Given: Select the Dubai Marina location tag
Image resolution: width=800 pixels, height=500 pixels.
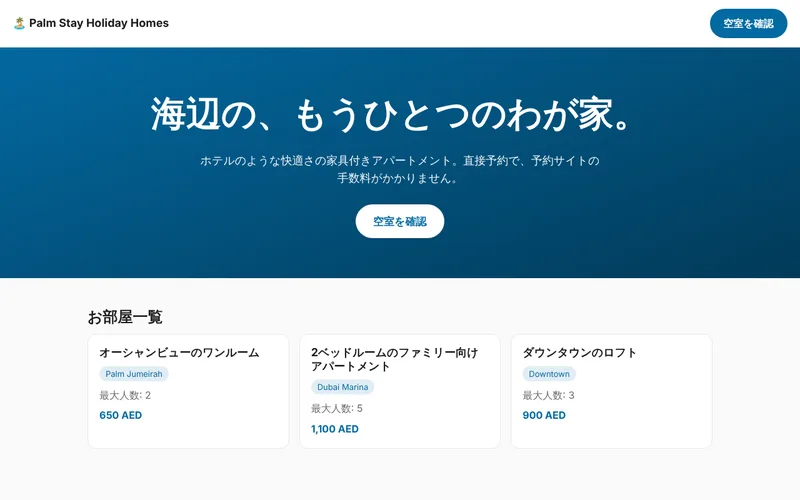Looking at the screenshot, I should click(342, 387).
